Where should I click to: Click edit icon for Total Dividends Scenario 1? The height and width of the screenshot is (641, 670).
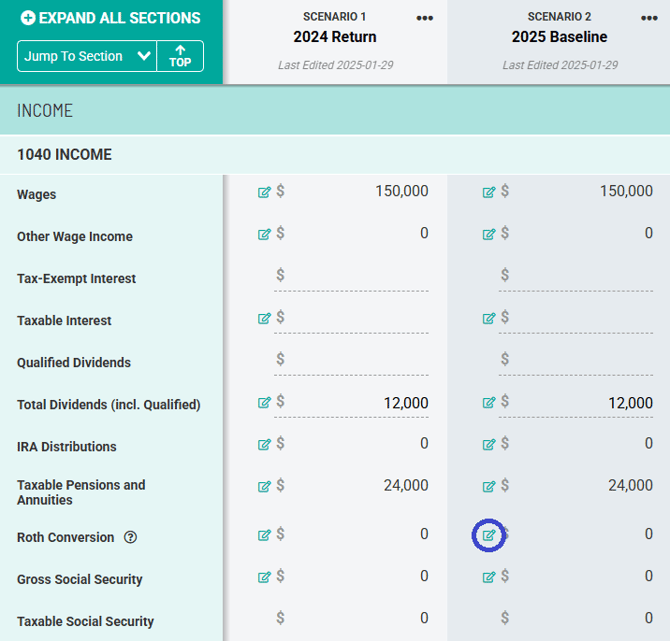click(x=264, y=403)
